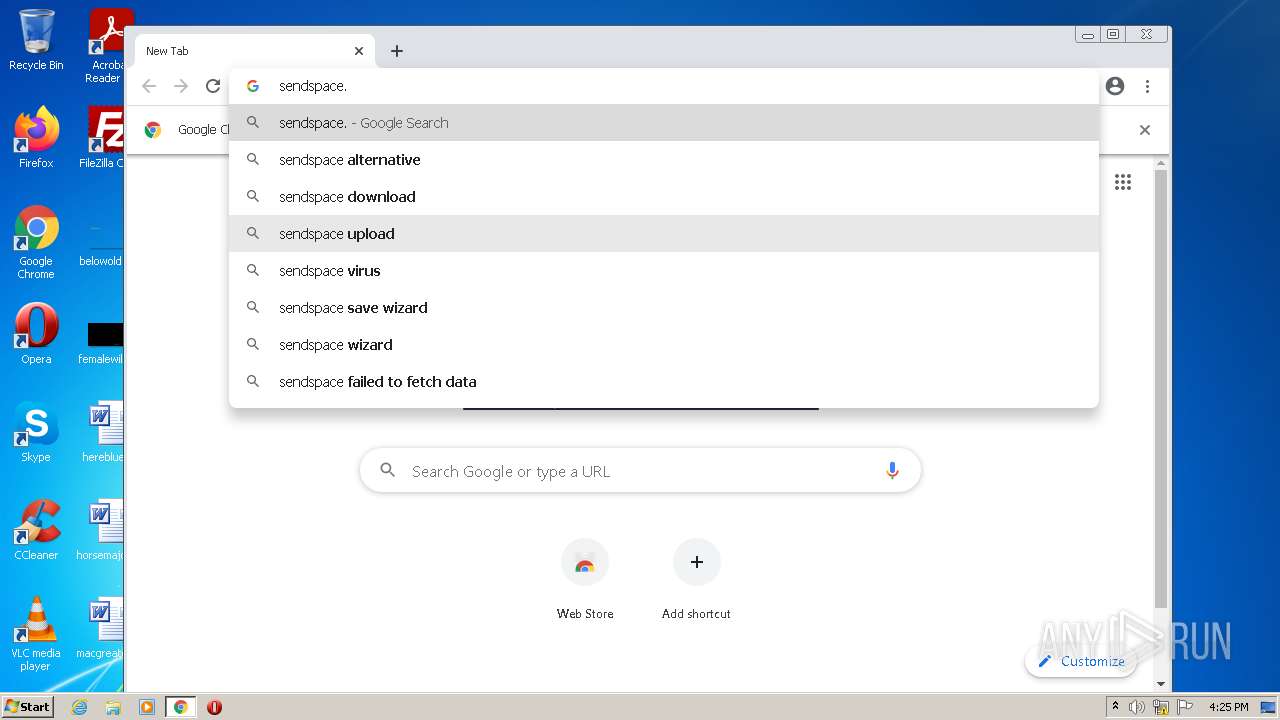Open the media player taskbar icon
Image resolution: width=1280 pixels, height=720 pixels.
(147, 707)
